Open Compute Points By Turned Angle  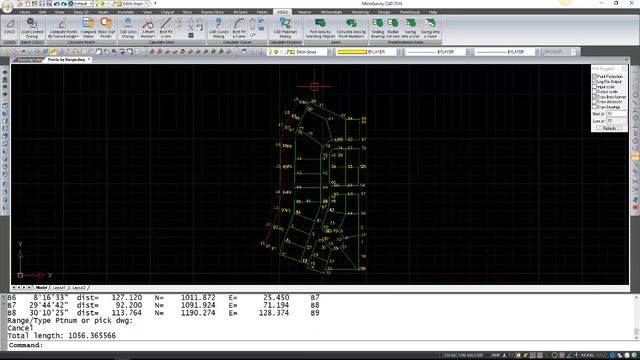coord(63,27)
